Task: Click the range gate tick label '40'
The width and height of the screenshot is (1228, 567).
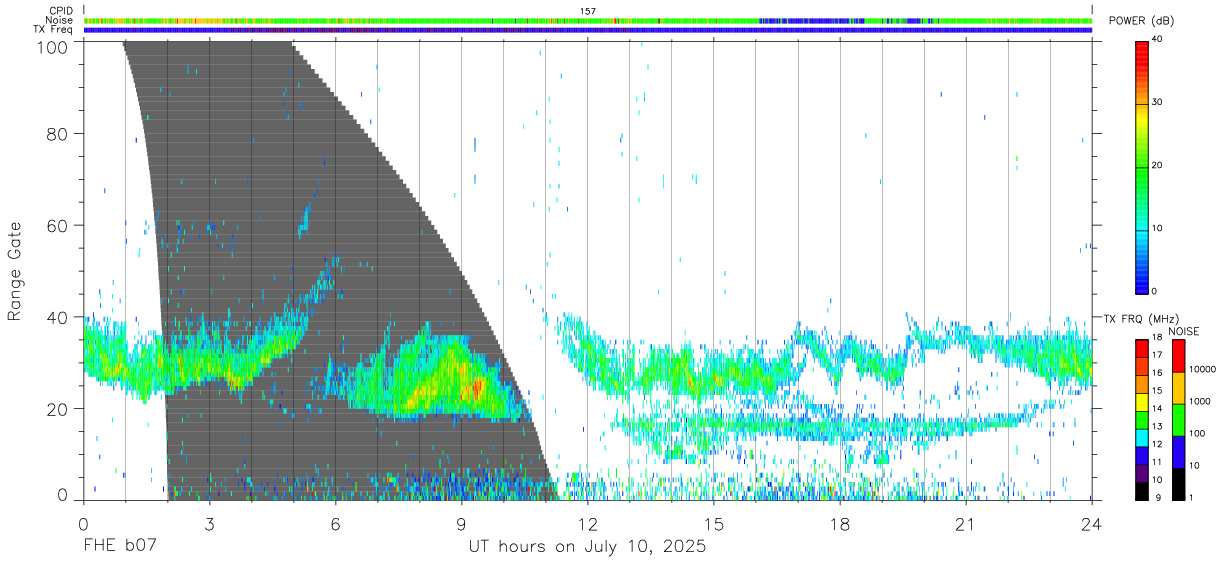Action: pos(59,317)
